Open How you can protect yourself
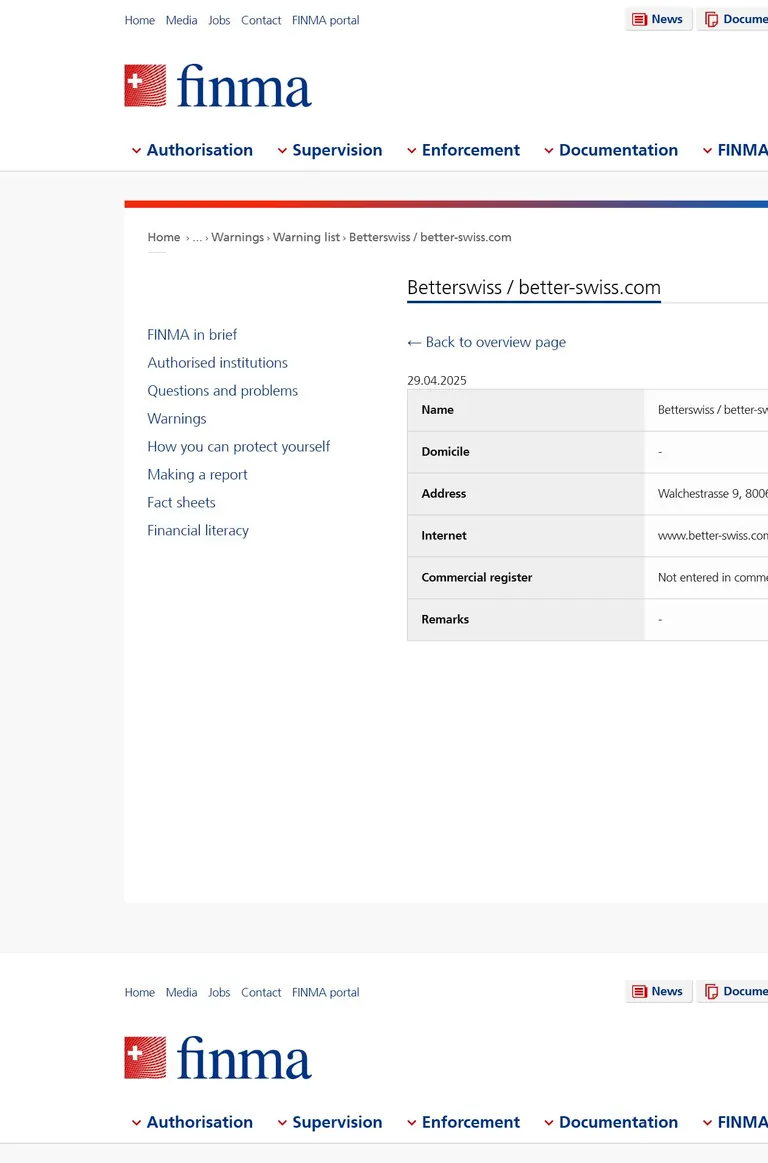Viewport: 768px width, 1163px height. [x=239, y=447]
